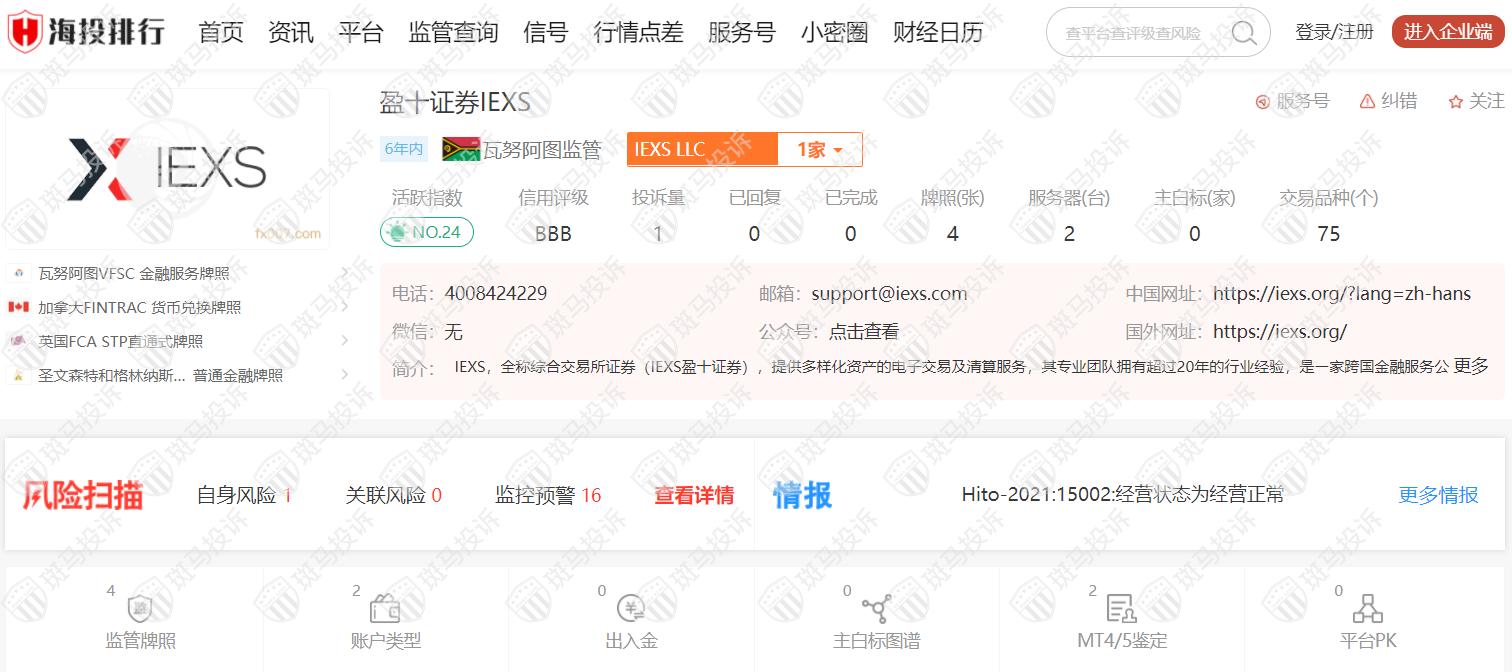Click the 服务号 icon near title
Image resolution: width=1512 pixels, height=672 pixels.
(x=1262, y=102)
